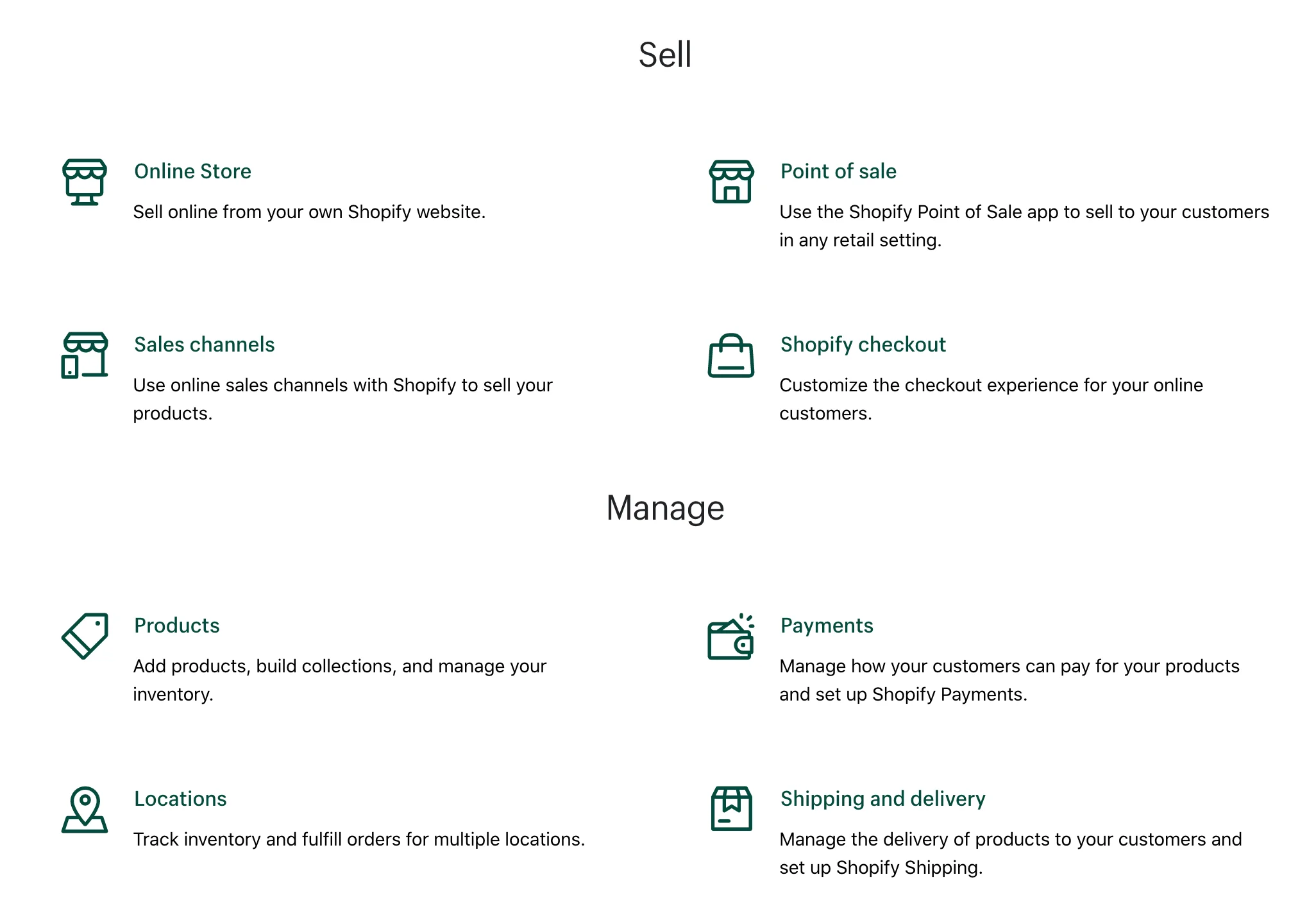Image resolution: width=1316 pixels, height=911 pixels.
Task: Open the Point of sale link
Action: (838, 171)
